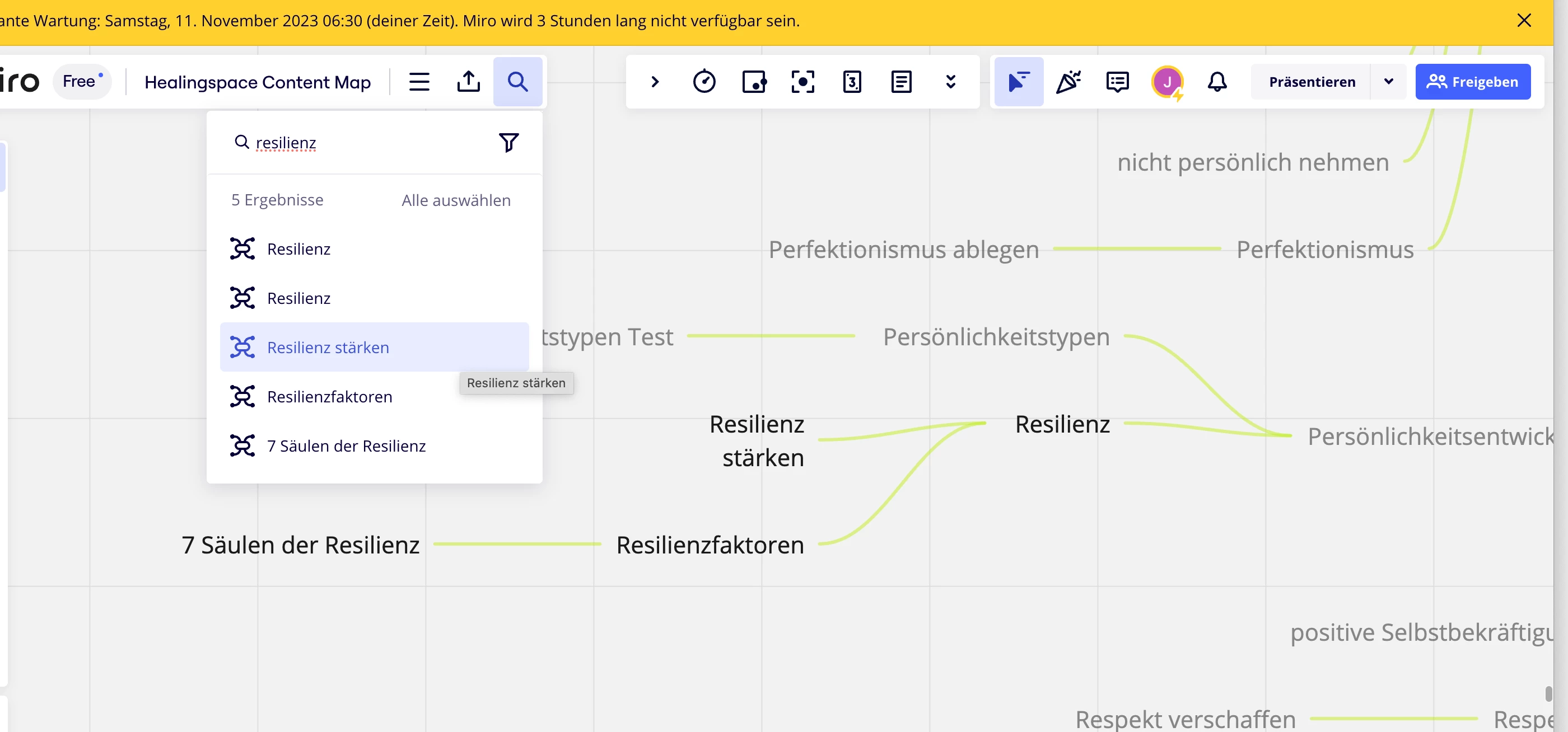1568x732 pixels.
Task: Open the search filter funnel icon
Action: coord(508,142)
